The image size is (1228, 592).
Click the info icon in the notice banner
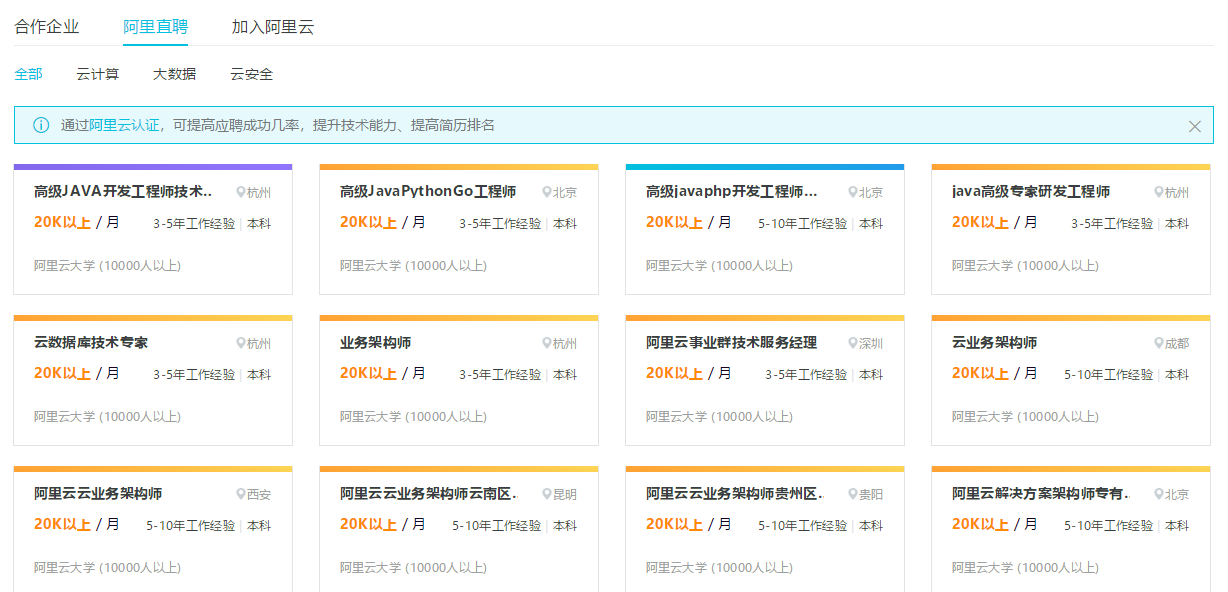(x=41, y=125)
